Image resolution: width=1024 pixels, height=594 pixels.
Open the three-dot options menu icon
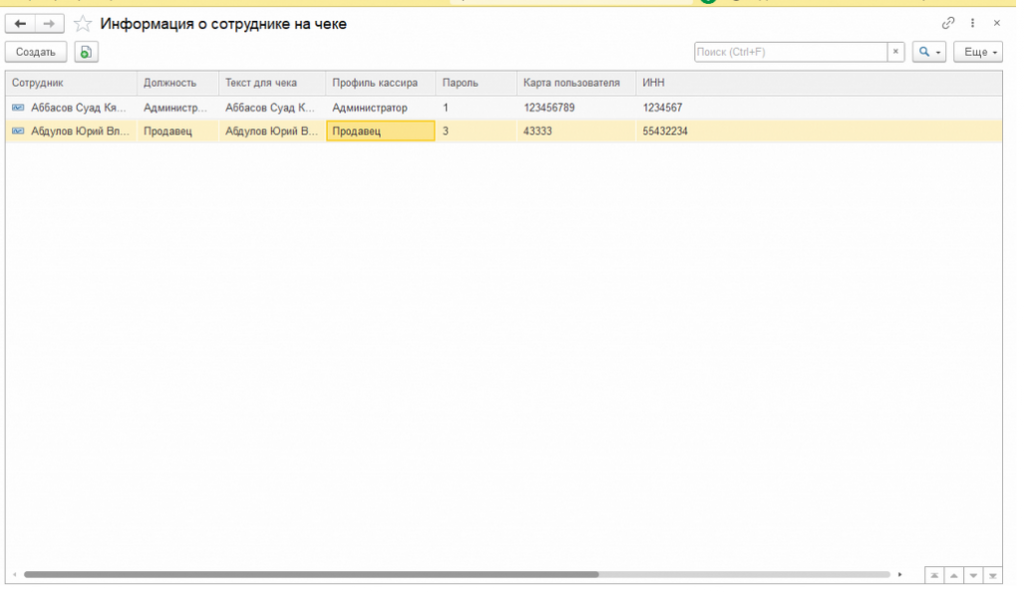point(972,23)
